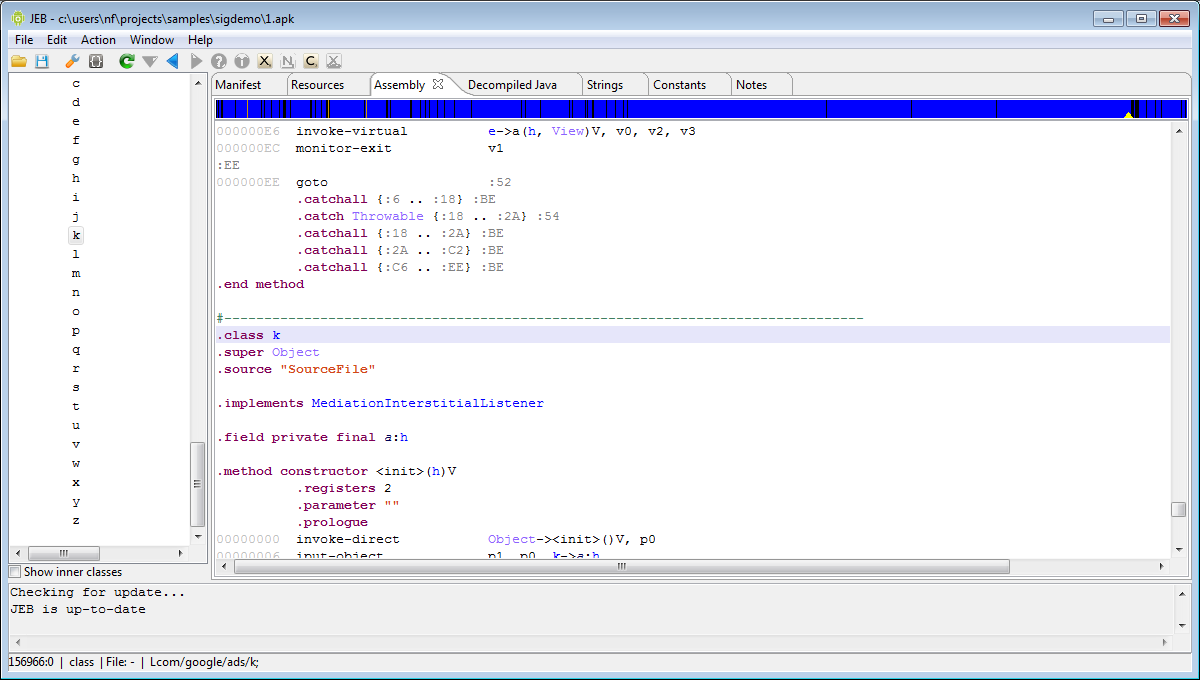Viewport: 1200px width, 680px height.
Task: Select class t in the tree
Action: click(76, 407)
